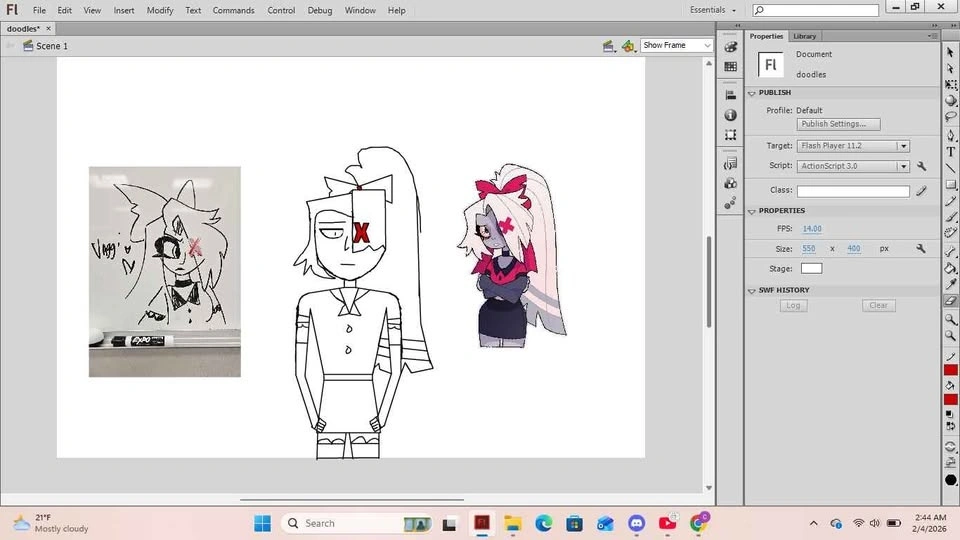Select the Text tool
The height and width of the screenshot is (540, 960).
tap(951, 151)
